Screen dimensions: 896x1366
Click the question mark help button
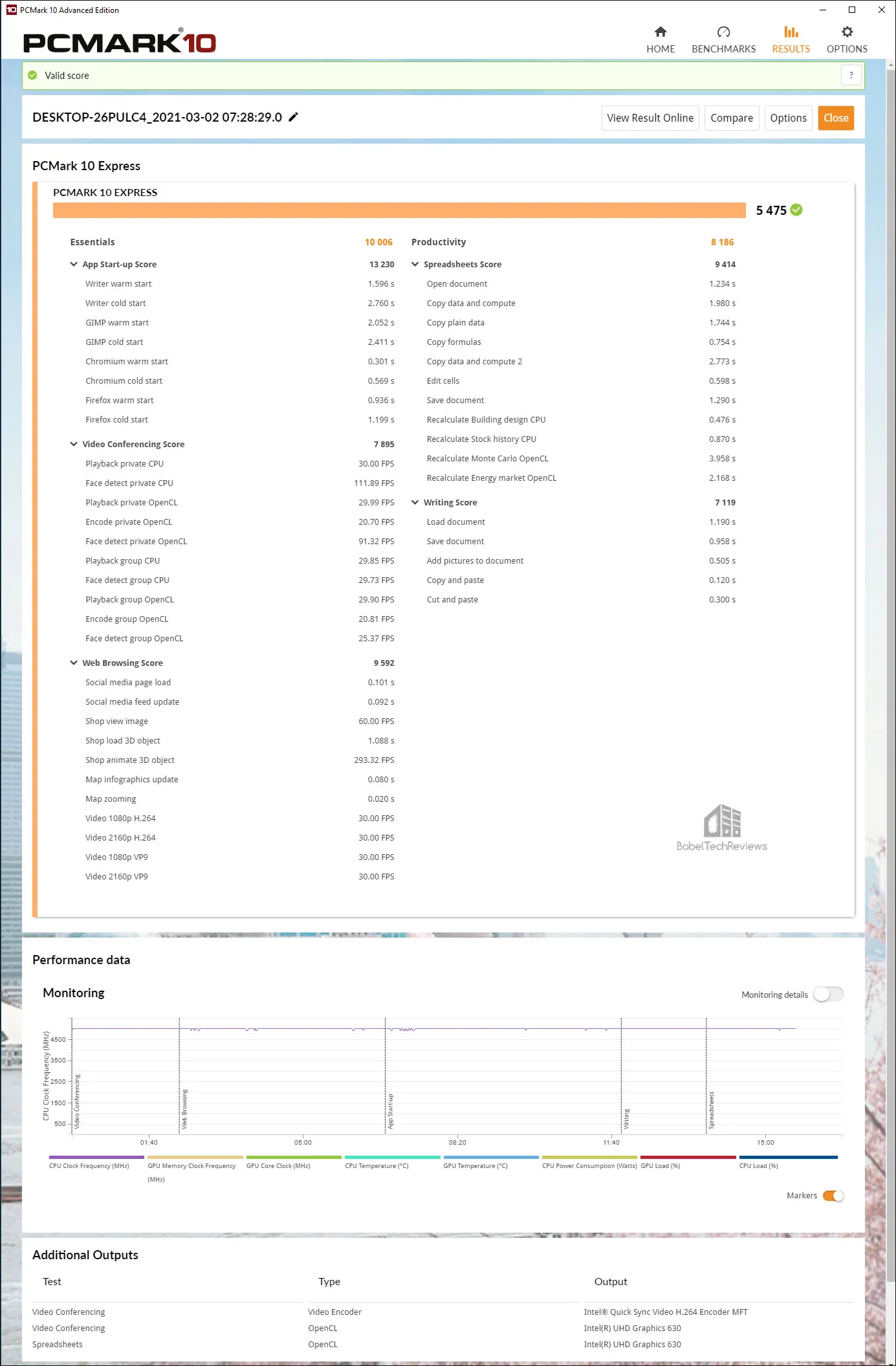tap(851, 75)
